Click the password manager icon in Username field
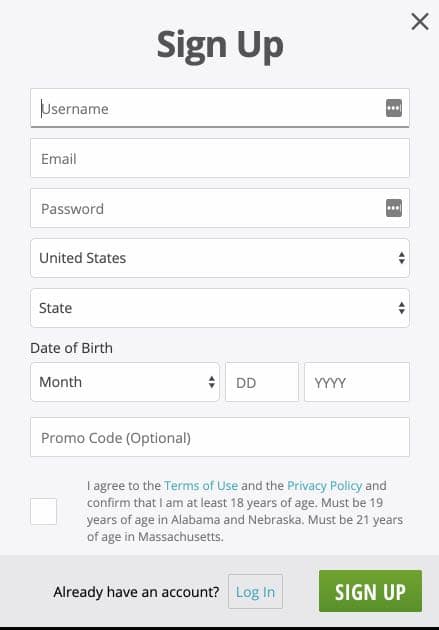The image size is (439, 630). (394, 108)
